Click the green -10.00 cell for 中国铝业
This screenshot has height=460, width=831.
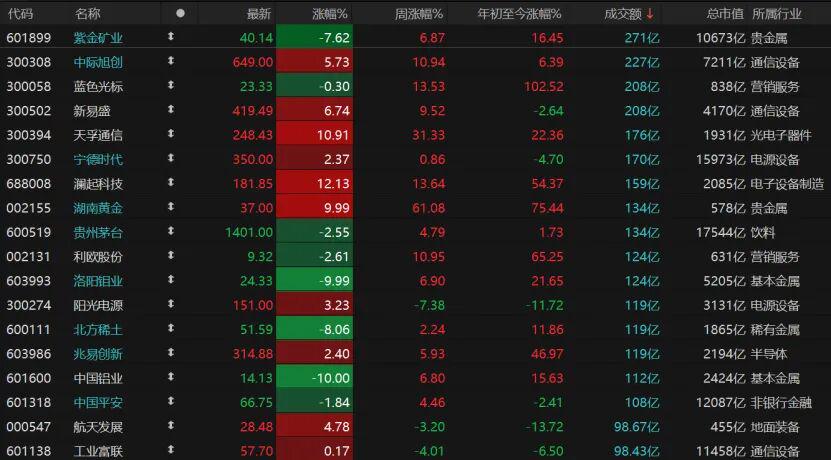[x=312, y=378]
